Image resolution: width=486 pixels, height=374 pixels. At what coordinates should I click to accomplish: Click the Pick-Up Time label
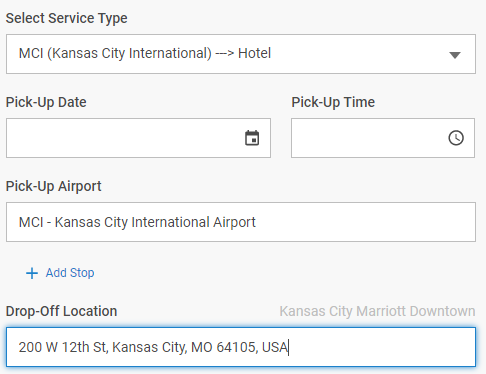333,102
